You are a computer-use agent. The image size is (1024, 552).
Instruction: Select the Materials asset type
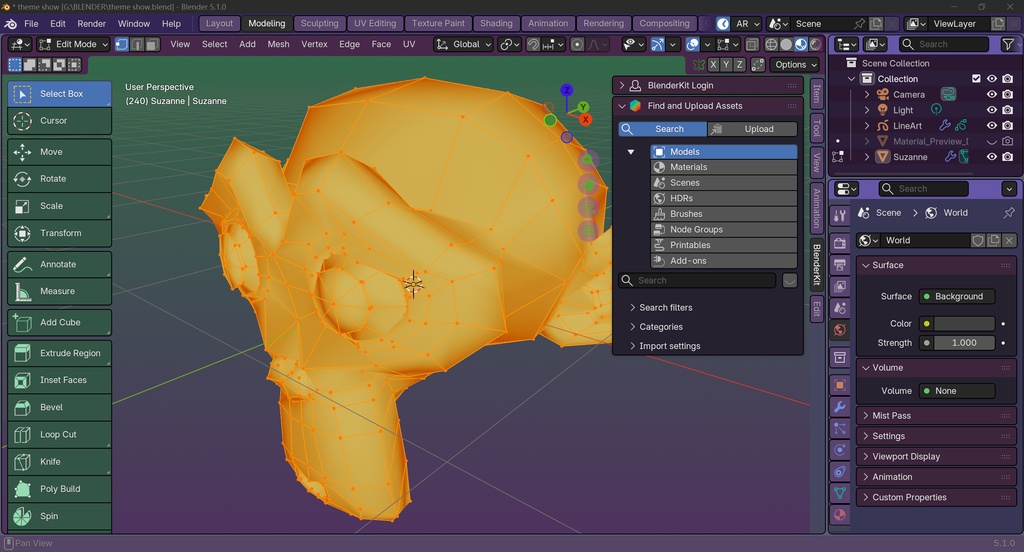click(x=724, y=167)
